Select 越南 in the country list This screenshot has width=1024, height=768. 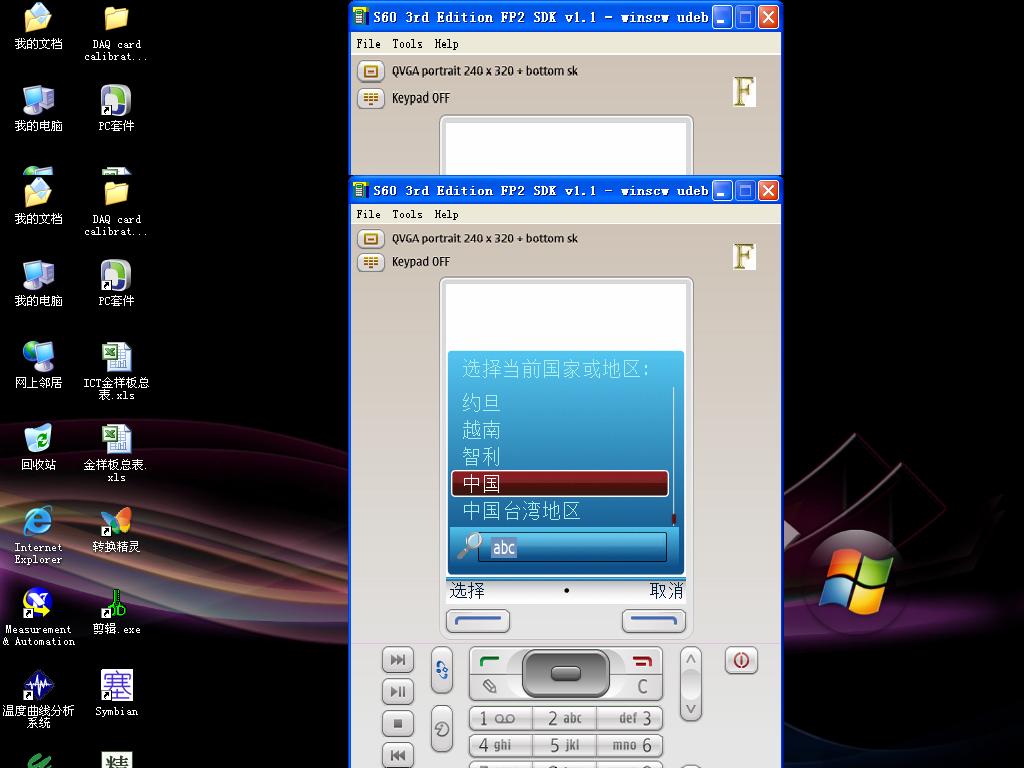click(481, 430)
